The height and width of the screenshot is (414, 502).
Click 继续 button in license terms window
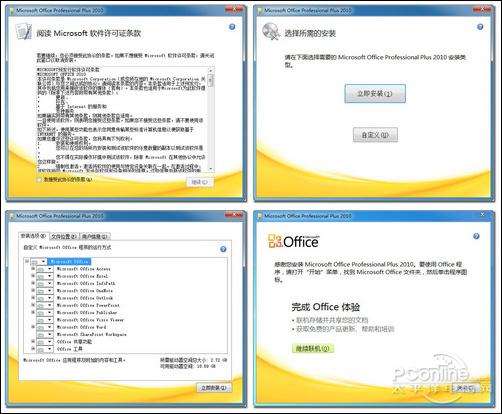[200, 182]
